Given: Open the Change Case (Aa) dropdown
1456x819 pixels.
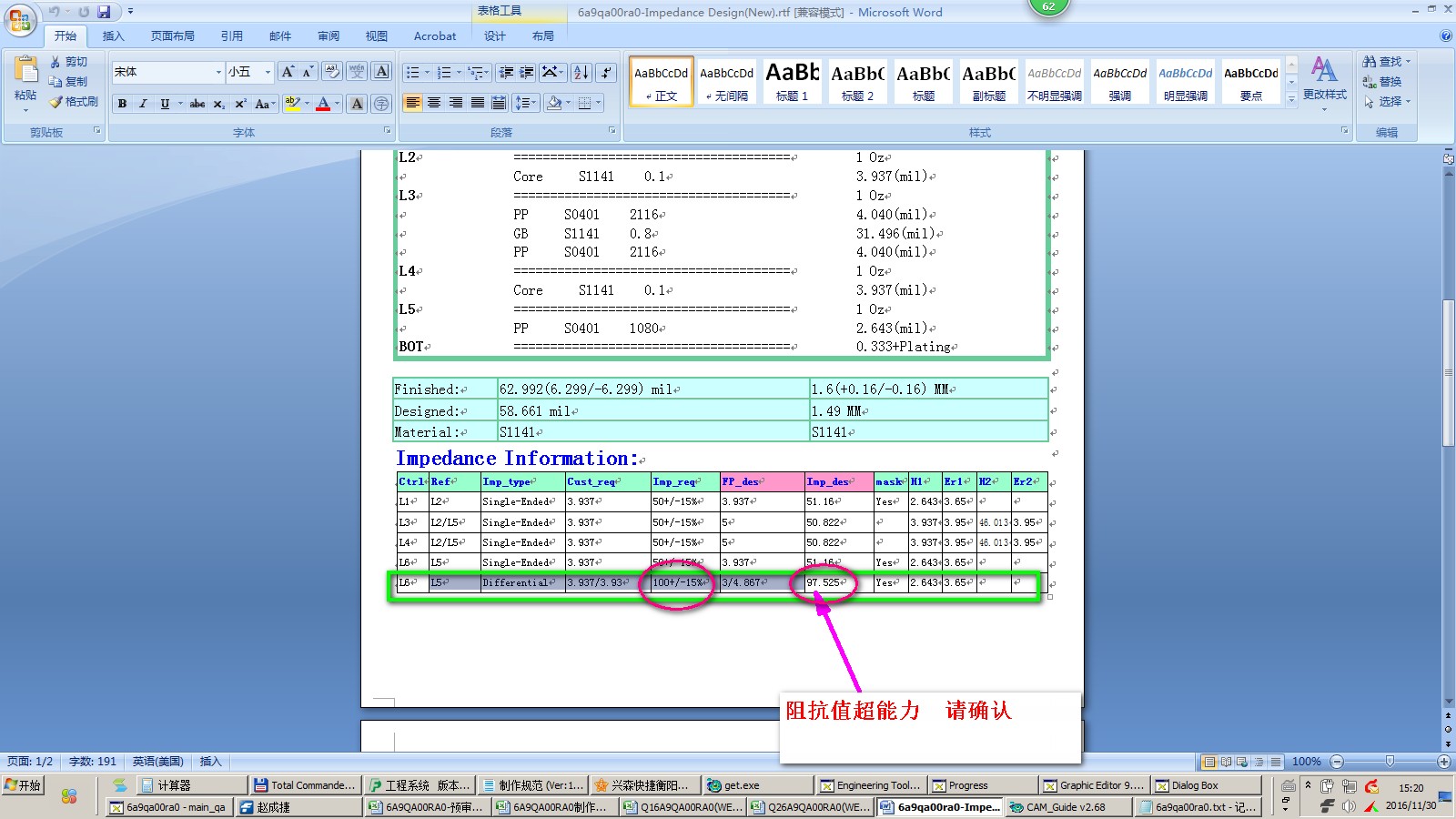Looking at the screenshot, I should point(265,104).
